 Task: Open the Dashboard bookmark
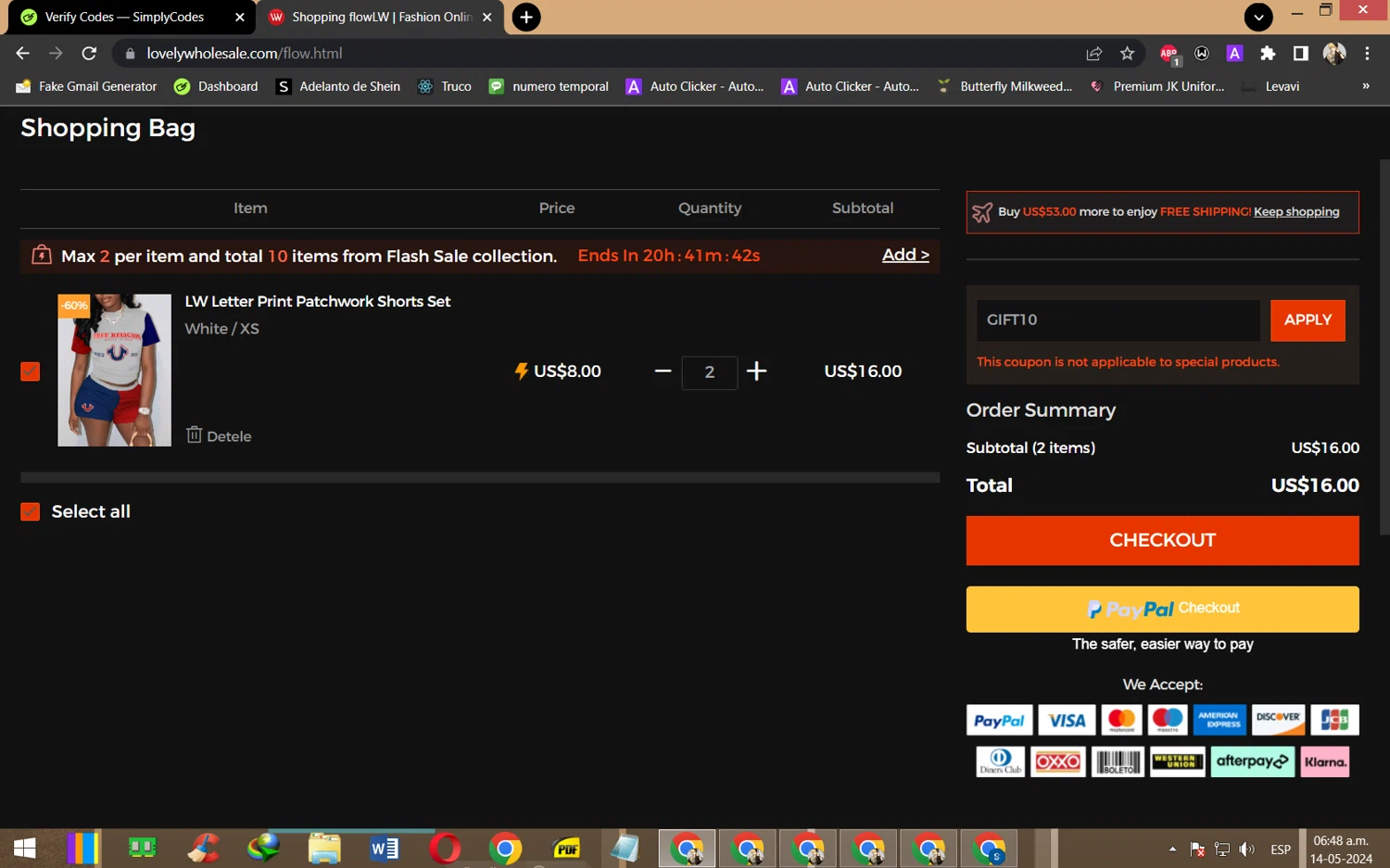(217, 86)
